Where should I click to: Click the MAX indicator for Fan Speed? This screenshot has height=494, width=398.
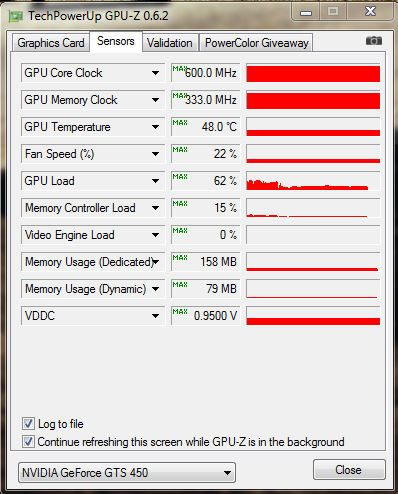click(x=180, y=150)
